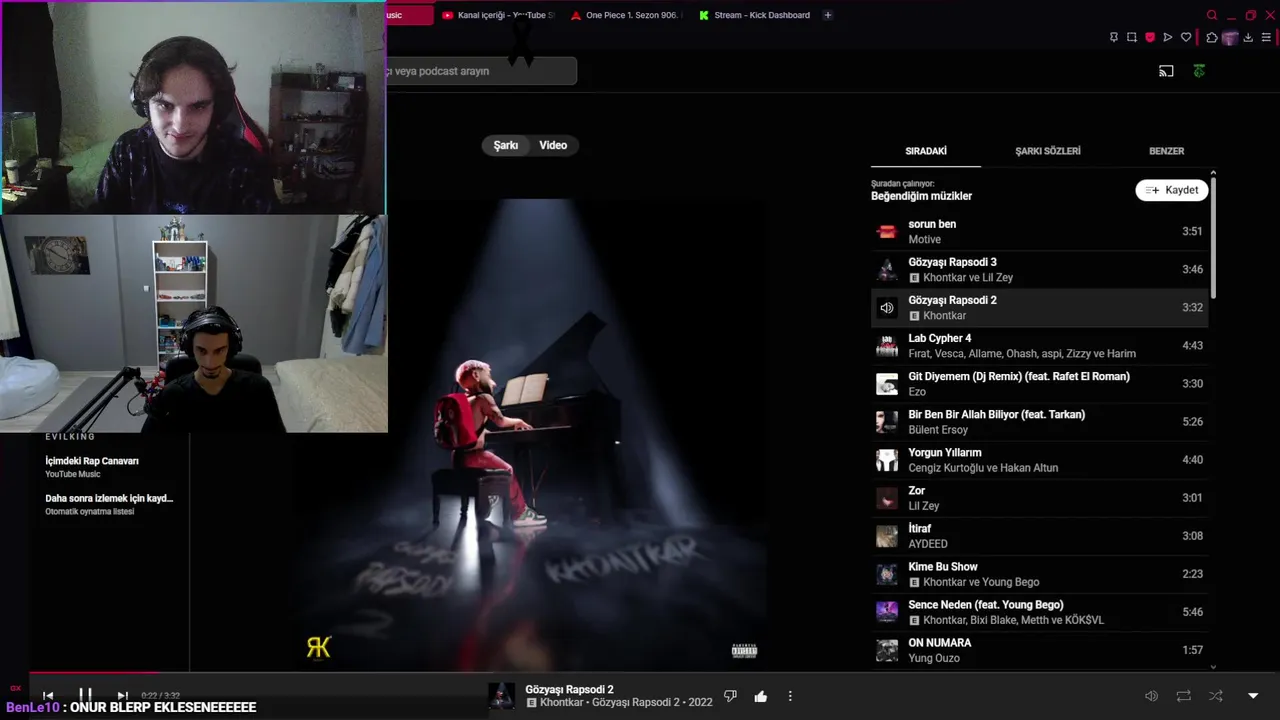Take a snapshot with browser toolbar icon

[x=1131, y=38]
